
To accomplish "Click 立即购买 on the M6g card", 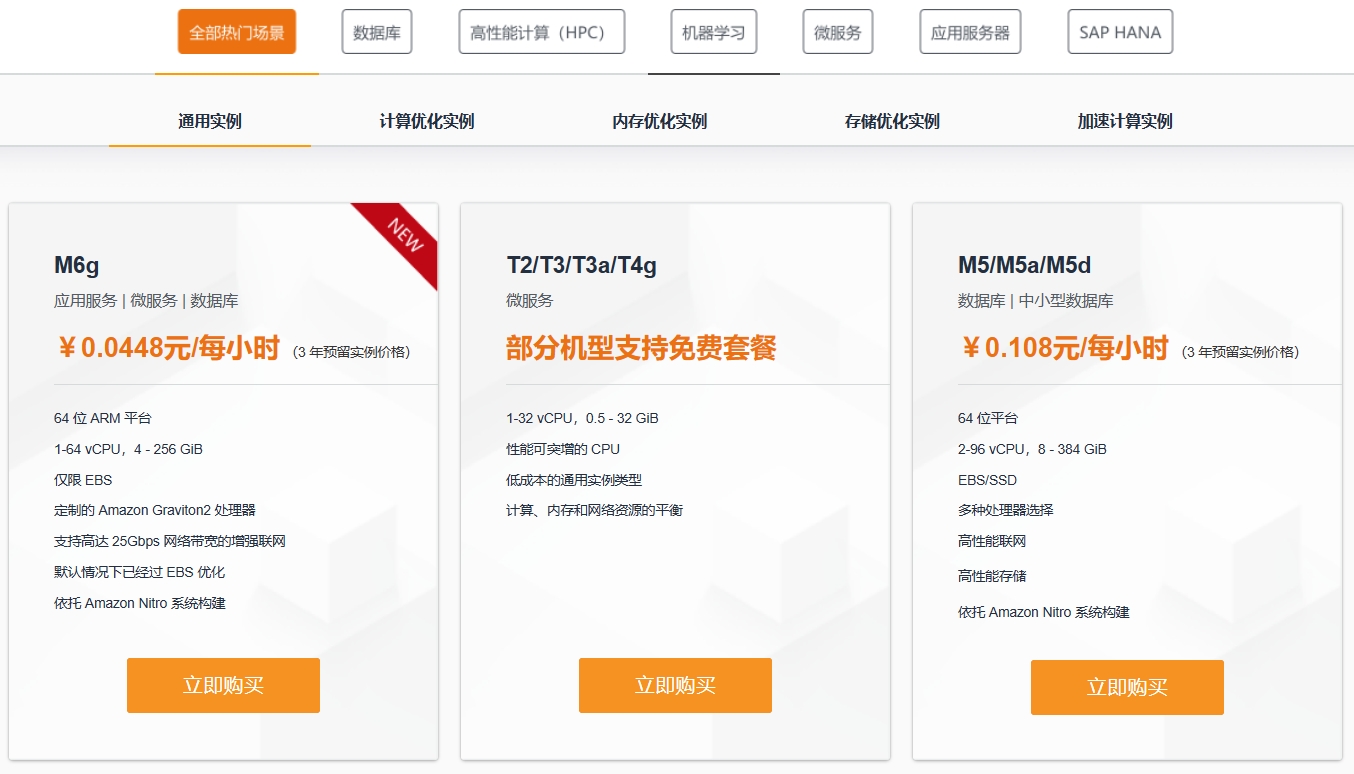I will pyautogui.click(x=223, y=685).
